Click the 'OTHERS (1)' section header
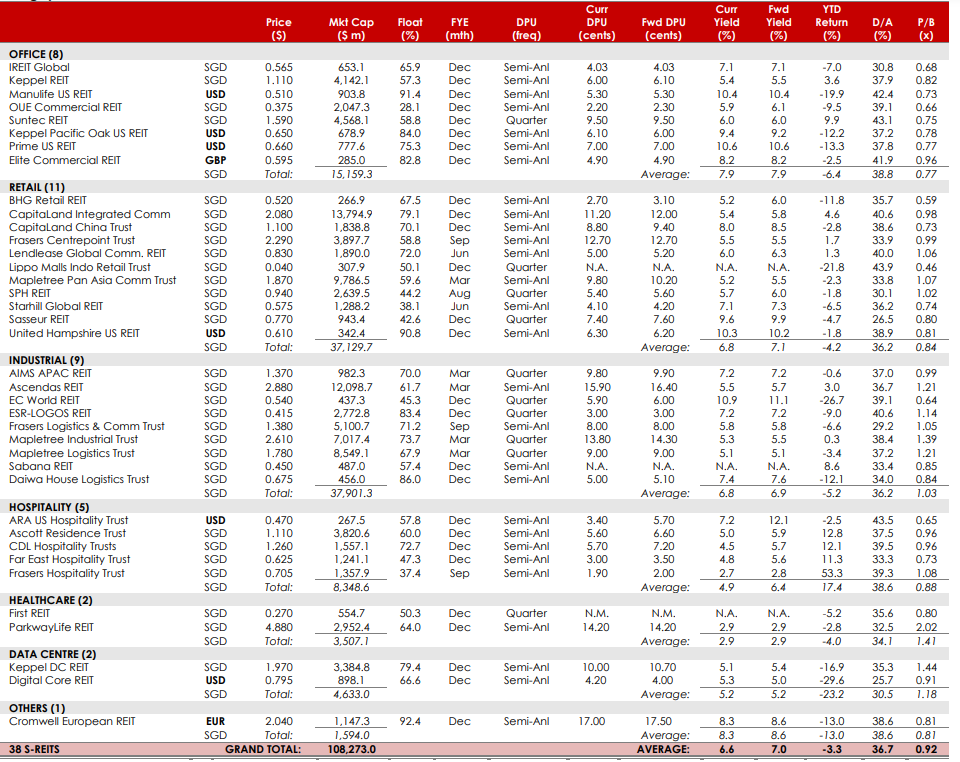Viewport: 960px width, 762px height. tap(37, 708)
